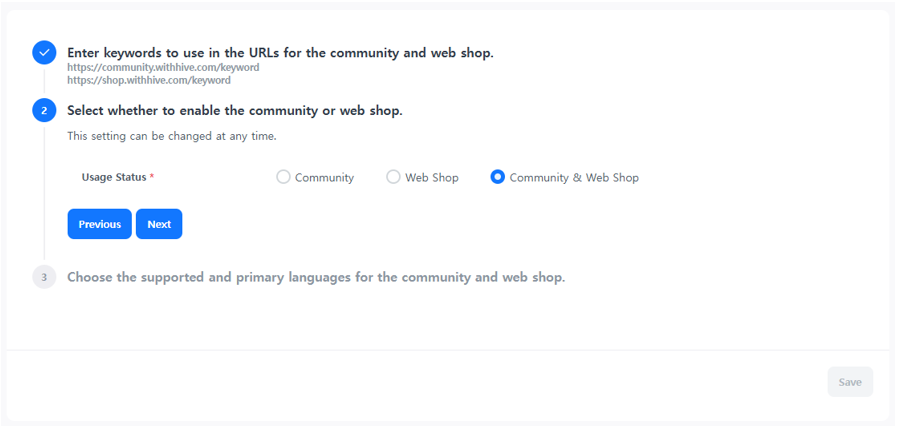
Task: Click the "Community & Web Shop" label text
Action: [x=574, y=178]
